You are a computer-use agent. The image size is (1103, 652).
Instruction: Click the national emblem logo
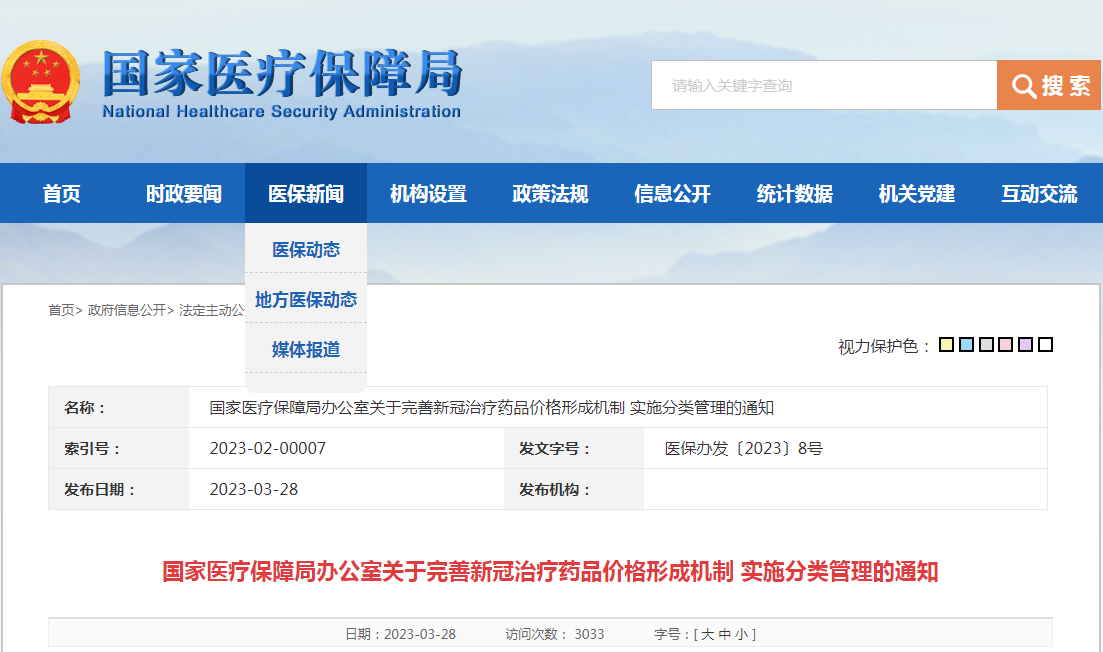point(41,82)
